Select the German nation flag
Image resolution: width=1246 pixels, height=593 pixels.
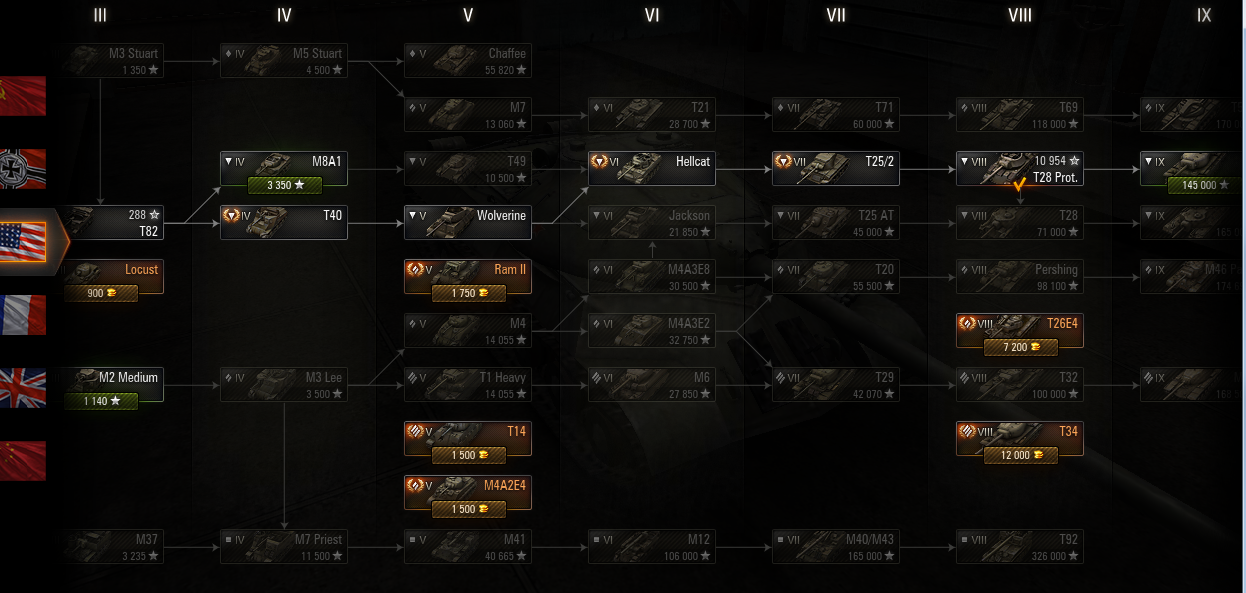click(x=22, y=169)
